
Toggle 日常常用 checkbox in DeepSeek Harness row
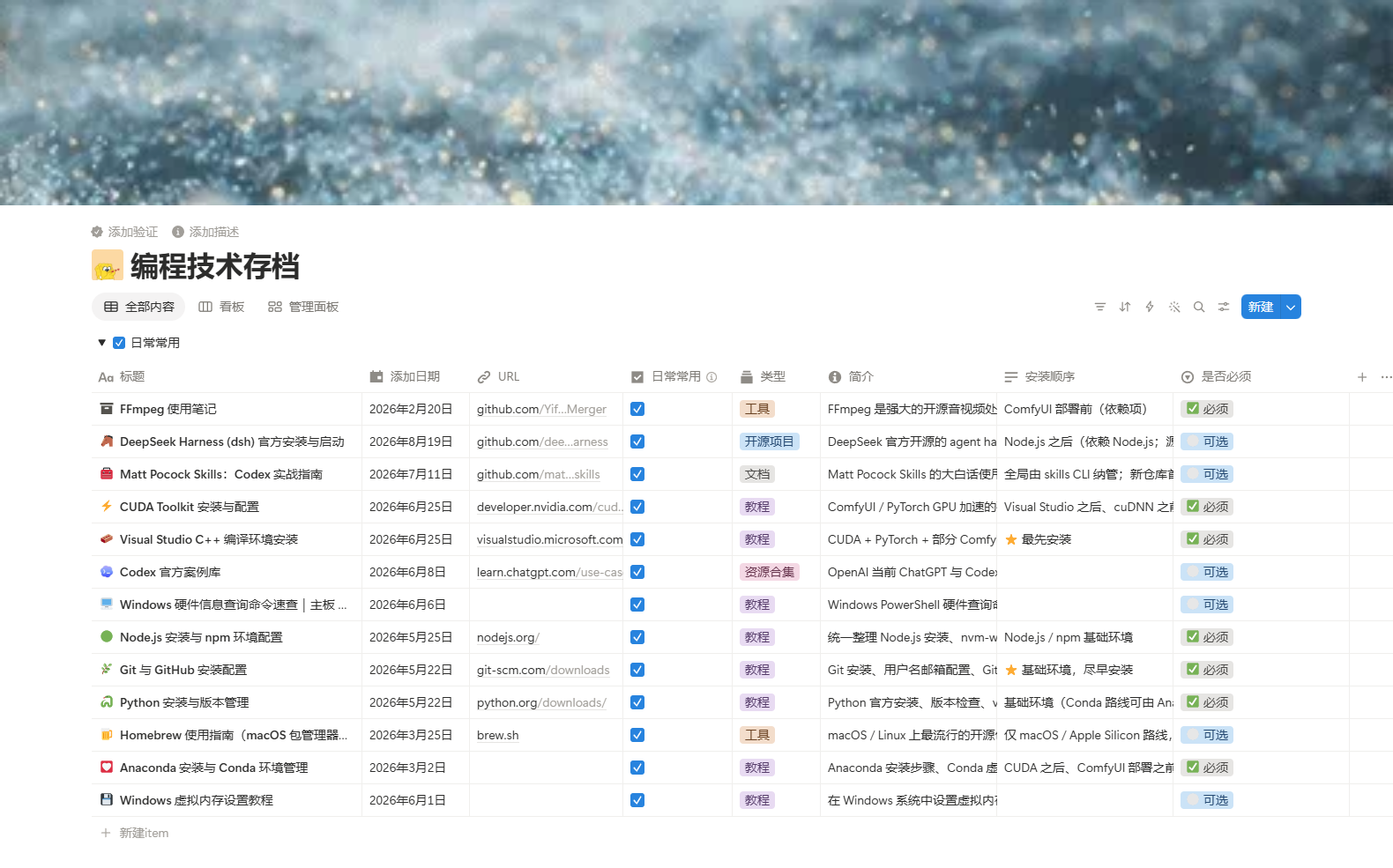pyautogui.click(x=637, y=441)
